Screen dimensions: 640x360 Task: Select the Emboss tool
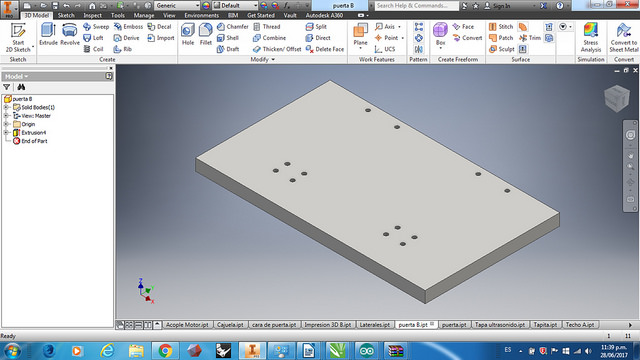click(x=128, y=27)
